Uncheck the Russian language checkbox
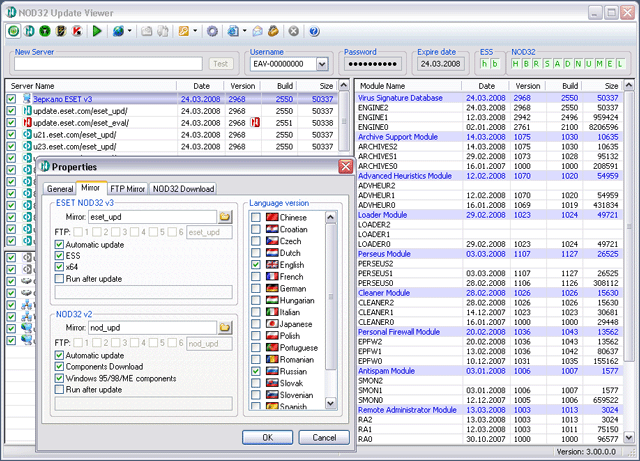This screenshot has height=461, width=640. [x=256, y=371]
